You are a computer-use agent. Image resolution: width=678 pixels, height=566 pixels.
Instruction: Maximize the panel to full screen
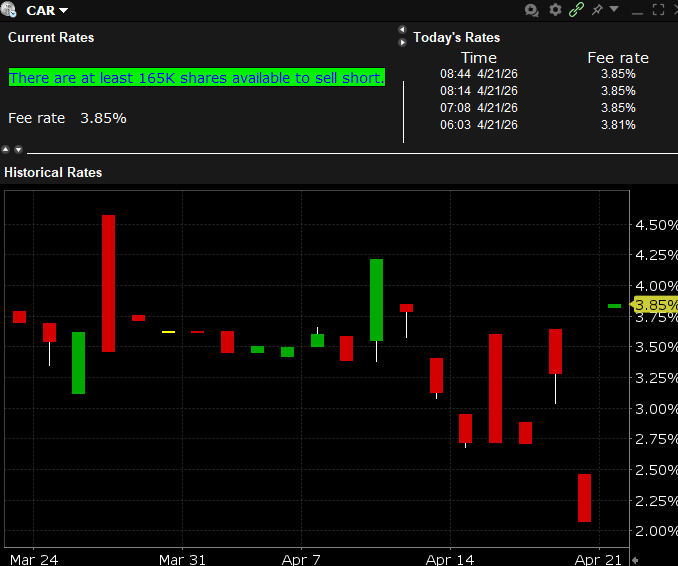pyautogui.click(x=658, y=10)
